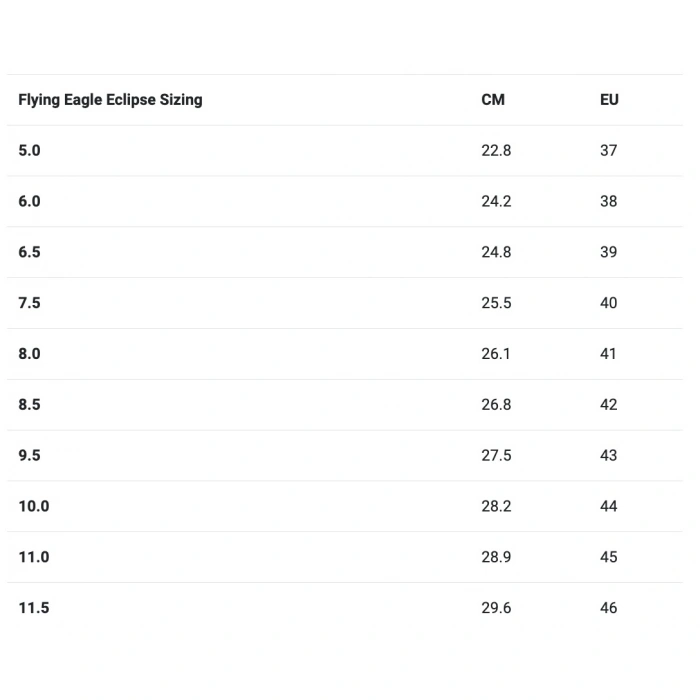Select the 24.2 CM value
The image size is (700, 700).
pyautogui.click(x=496, y=201)
